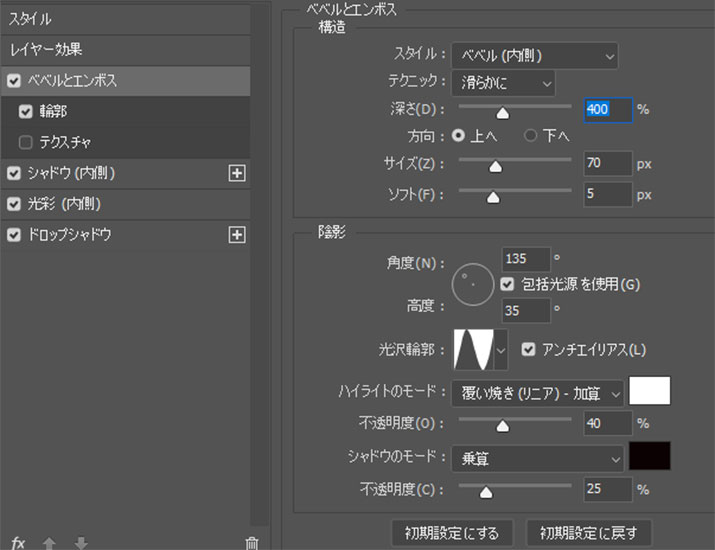Click the shadow 不透明度(C) slider handle
Screen dimensions: 715x550
[x=486, y=492]
